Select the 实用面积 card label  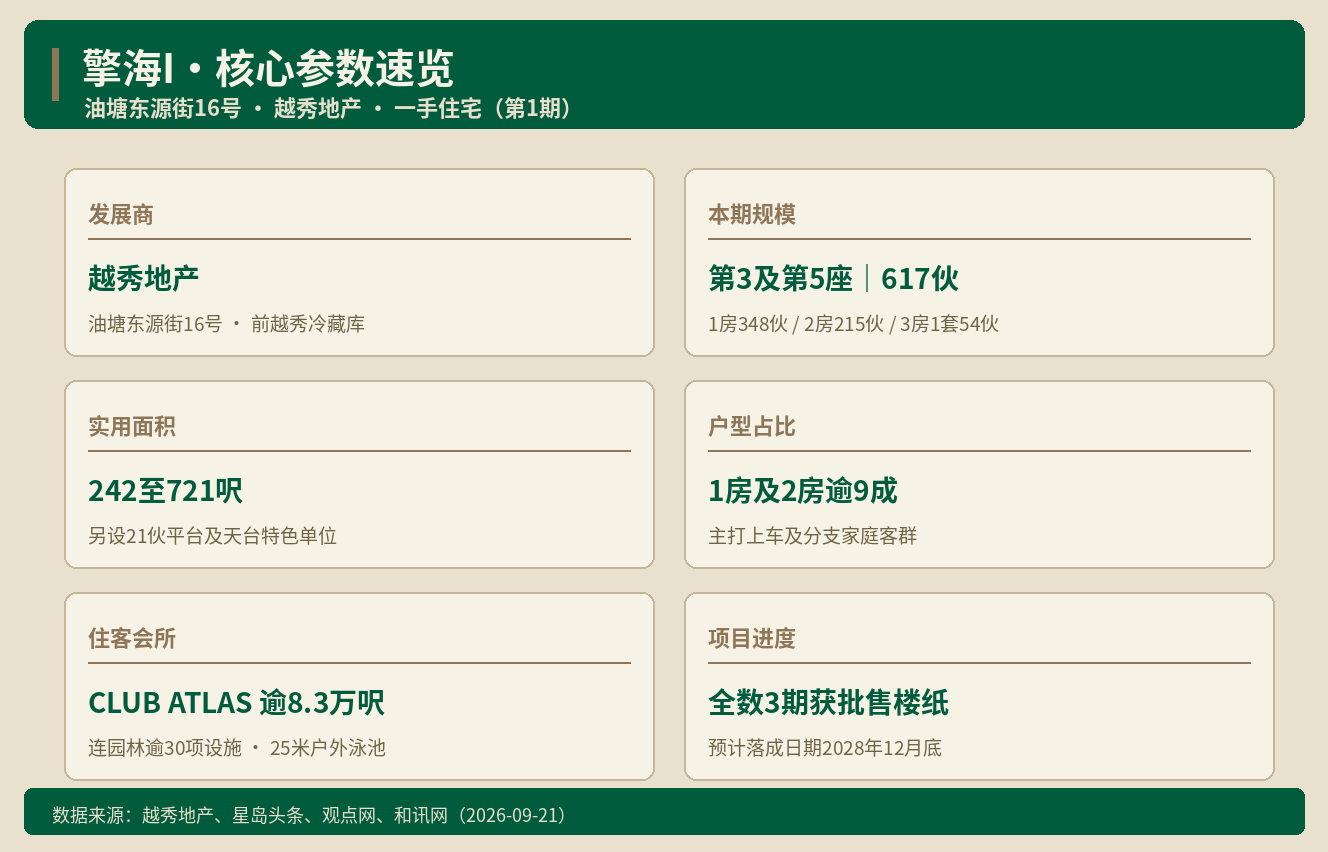[x=132, y=426]
